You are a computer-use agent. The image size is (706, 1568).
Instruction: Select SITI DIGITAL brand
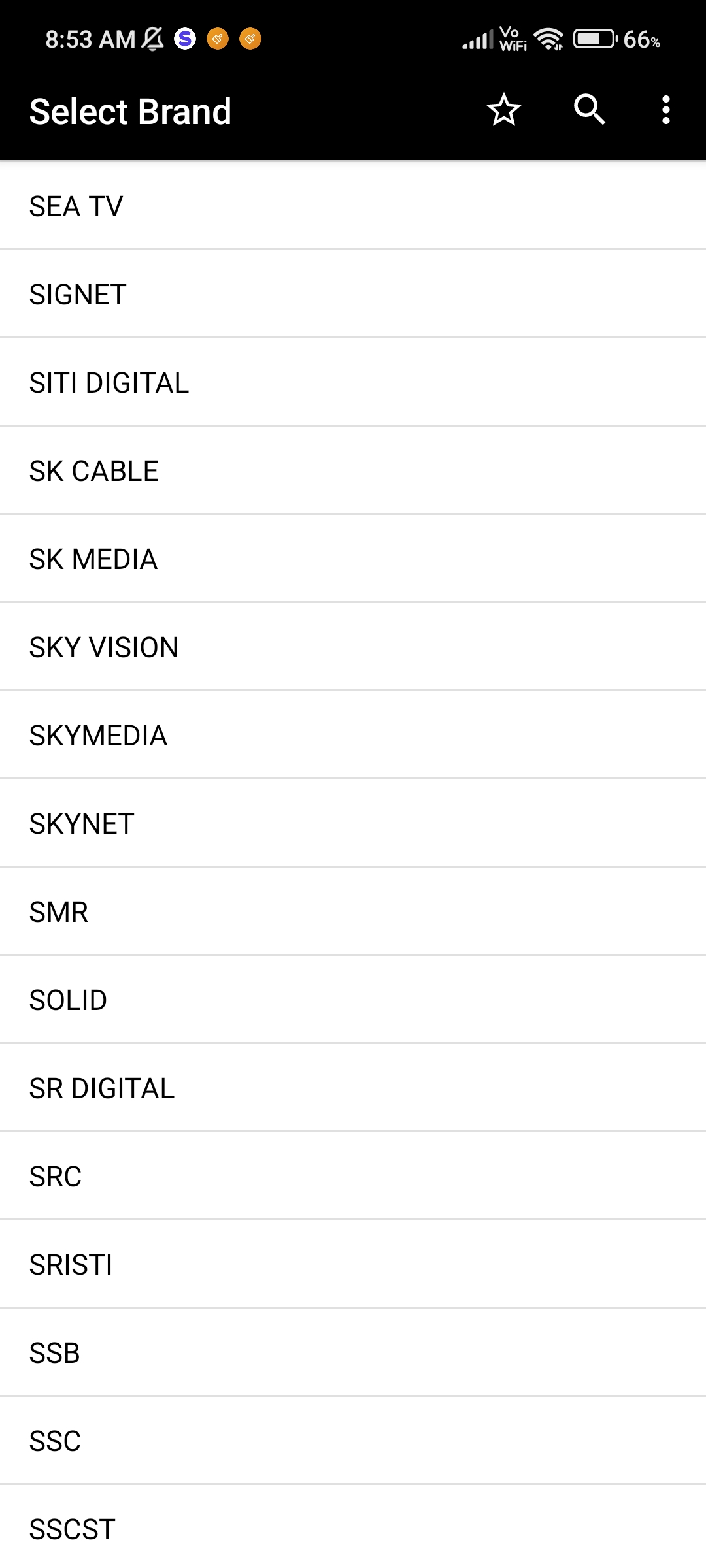pos(353,382)
